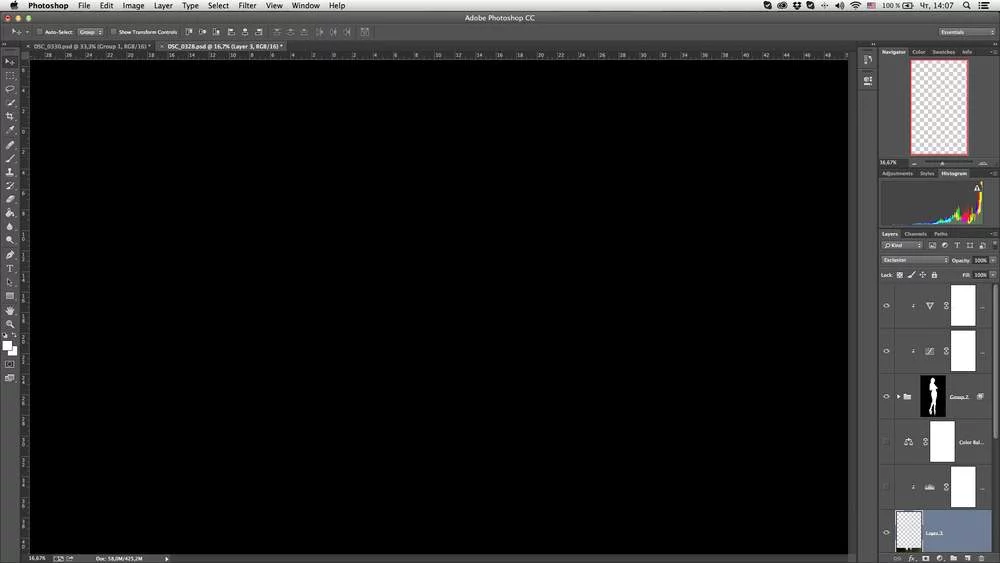The image size is (1000, 563).
Task: Select the Dodge tool
Action: (x=10, y=240)
